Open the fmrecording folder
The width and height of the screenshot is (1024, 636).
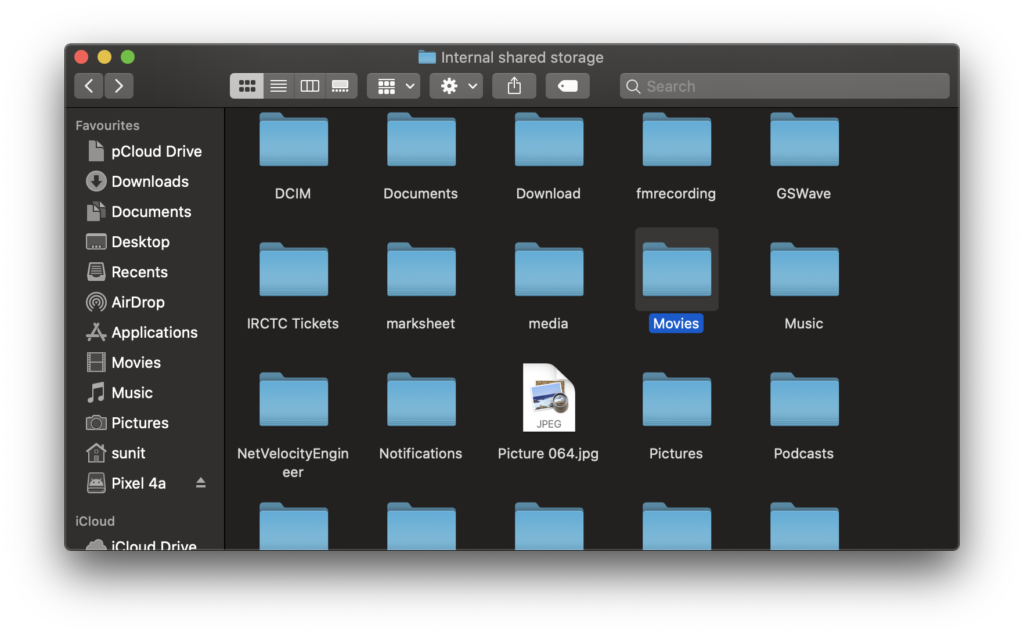click(676, 138)
